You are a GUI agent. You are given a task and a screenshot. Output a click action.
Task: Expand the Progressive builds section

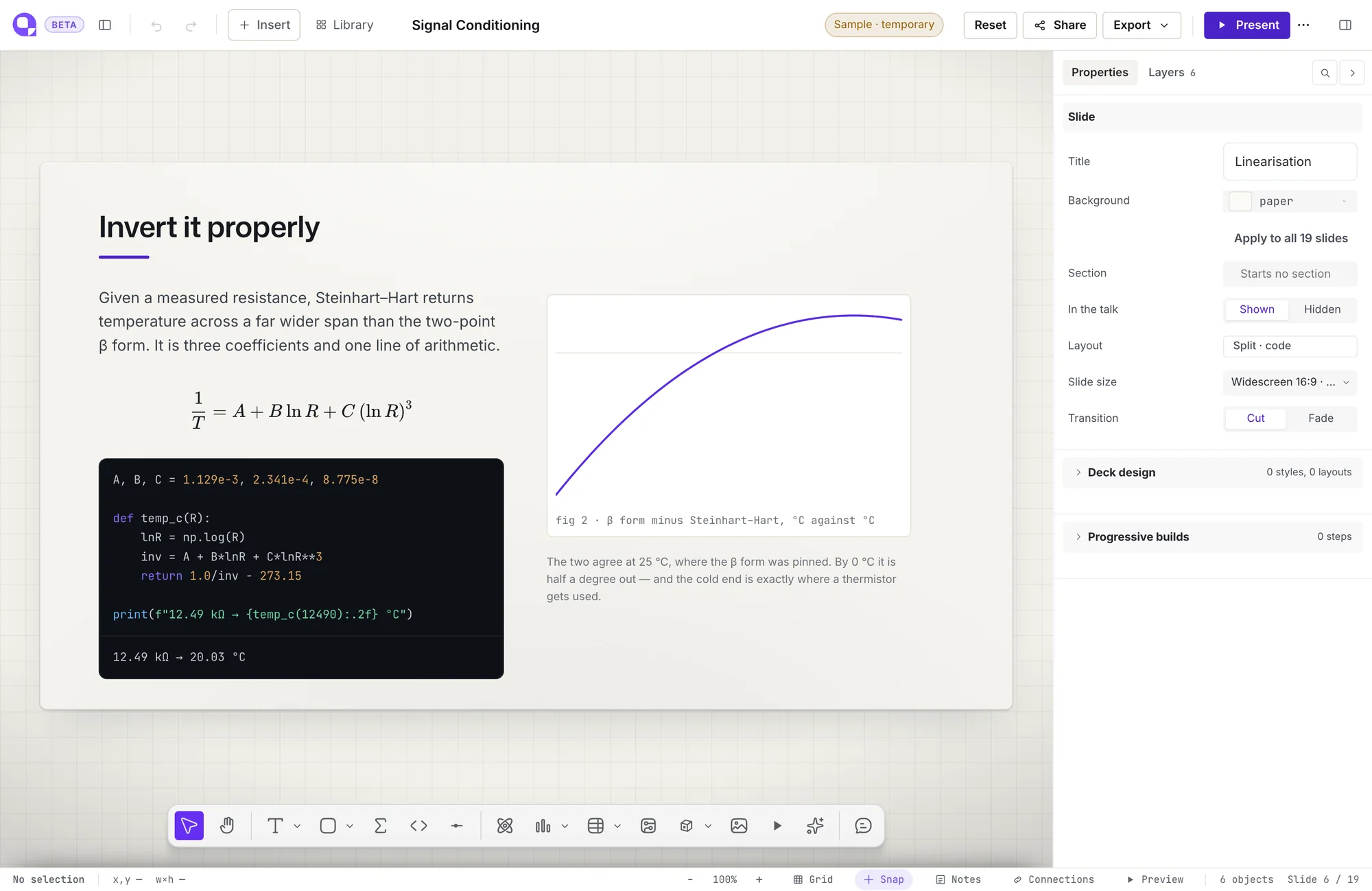click(1212, 537)
